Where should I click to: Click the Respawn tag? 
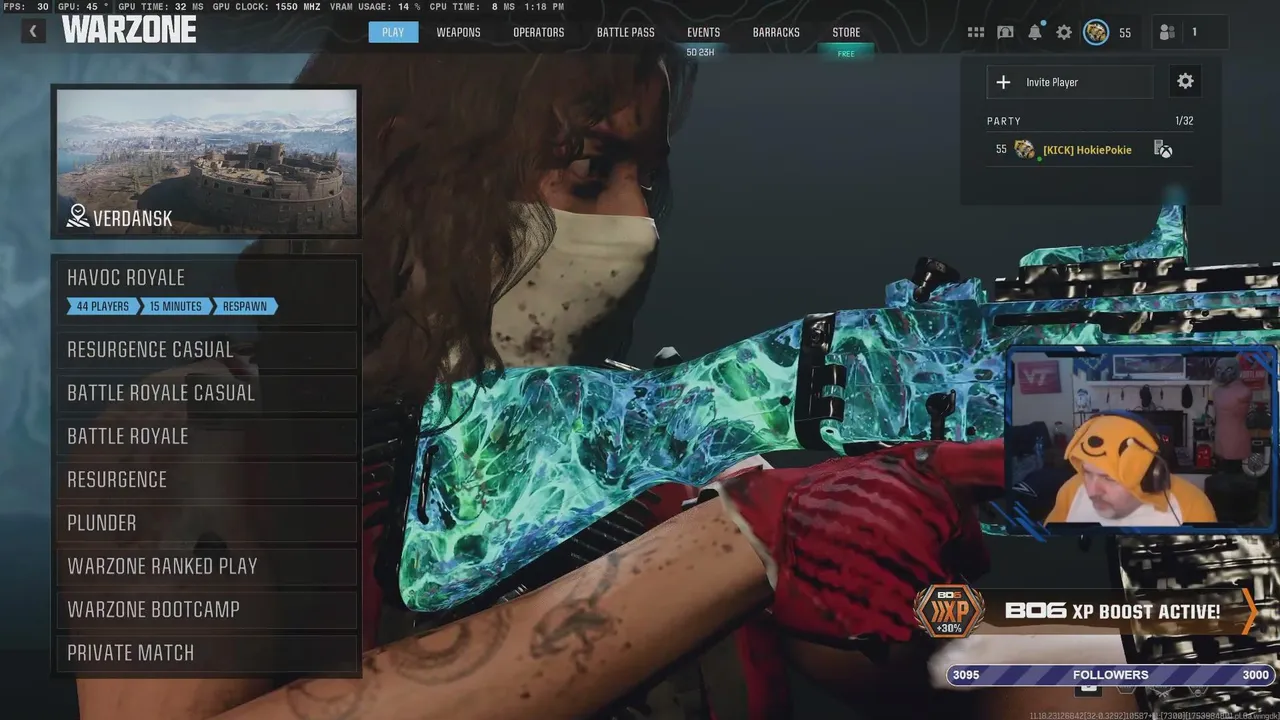tap(245, 306)
